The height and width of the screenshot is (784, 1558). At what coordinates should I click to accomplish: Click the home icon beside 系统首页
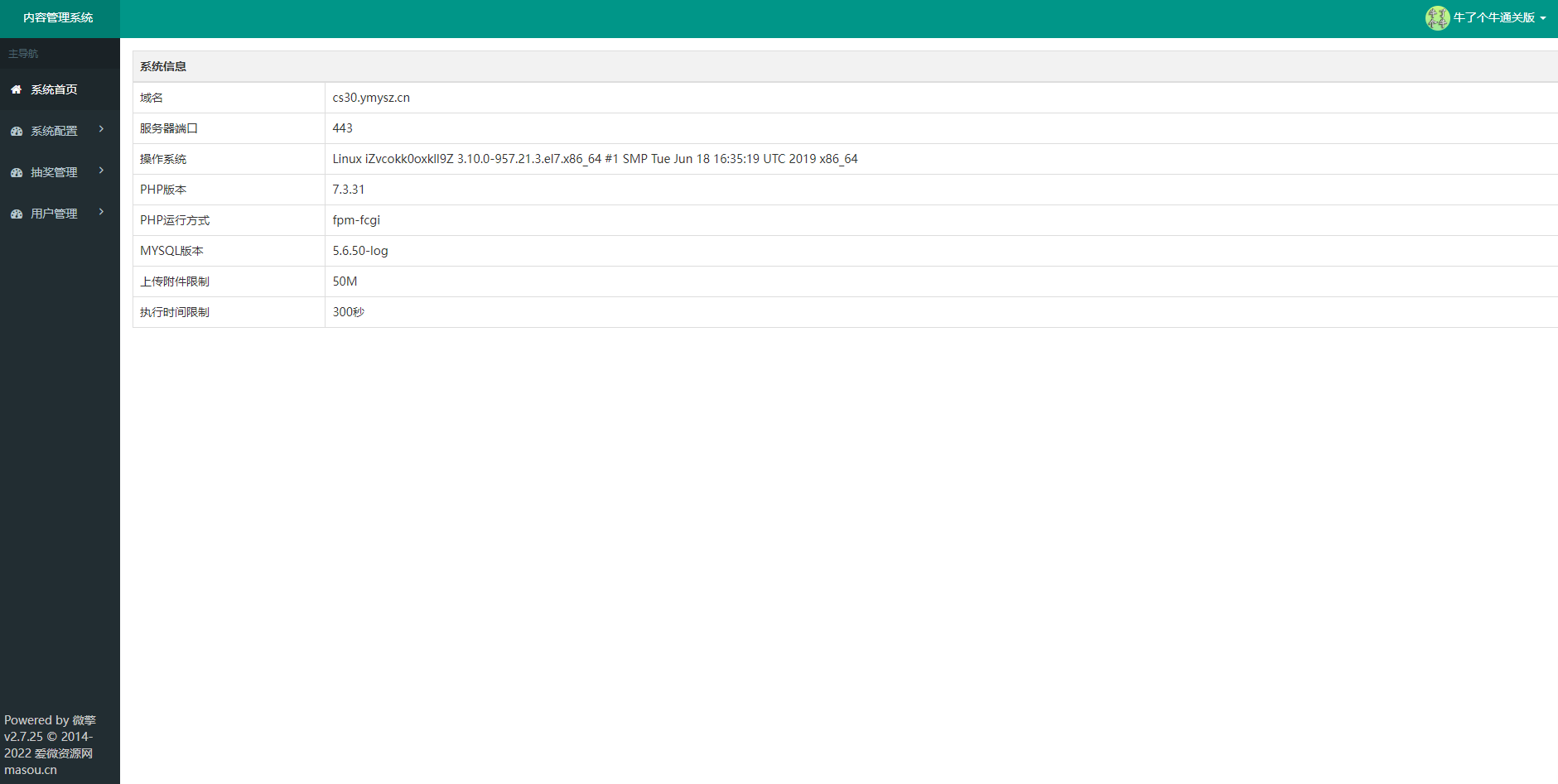tap(16, 89)
